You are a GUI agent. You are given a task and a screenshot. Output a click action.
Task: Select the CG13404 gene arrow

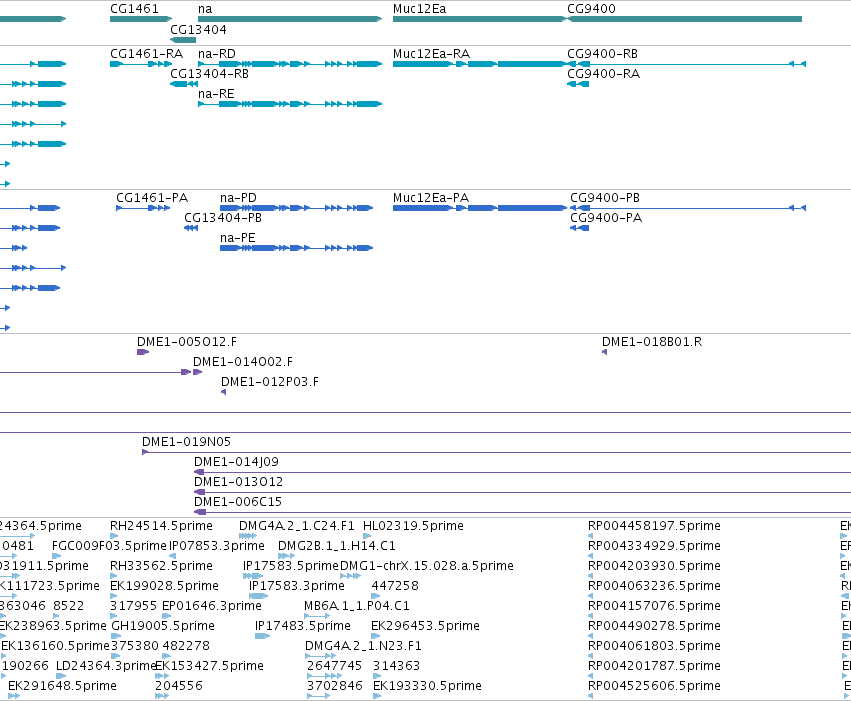pyautogui.click(x=183, y=40)
